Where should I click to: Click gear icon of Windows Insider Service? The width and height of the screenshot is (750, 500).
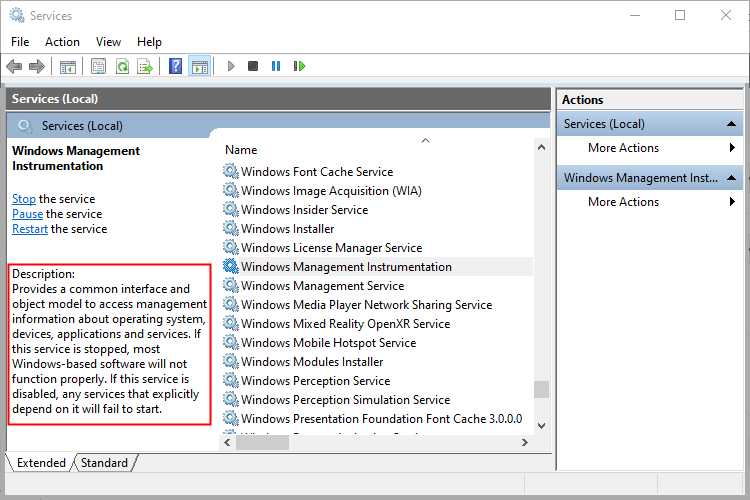point(231,209)
